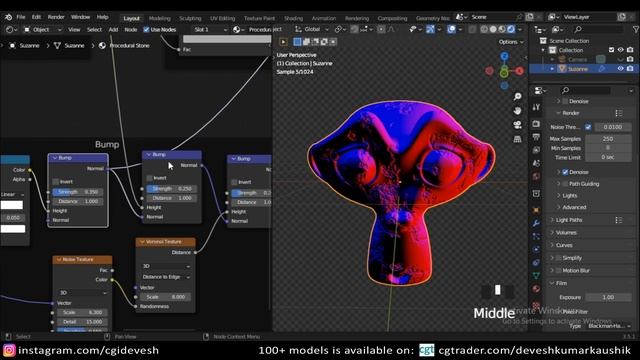Open the Tool properties tab icon

(x=536, y=107)
